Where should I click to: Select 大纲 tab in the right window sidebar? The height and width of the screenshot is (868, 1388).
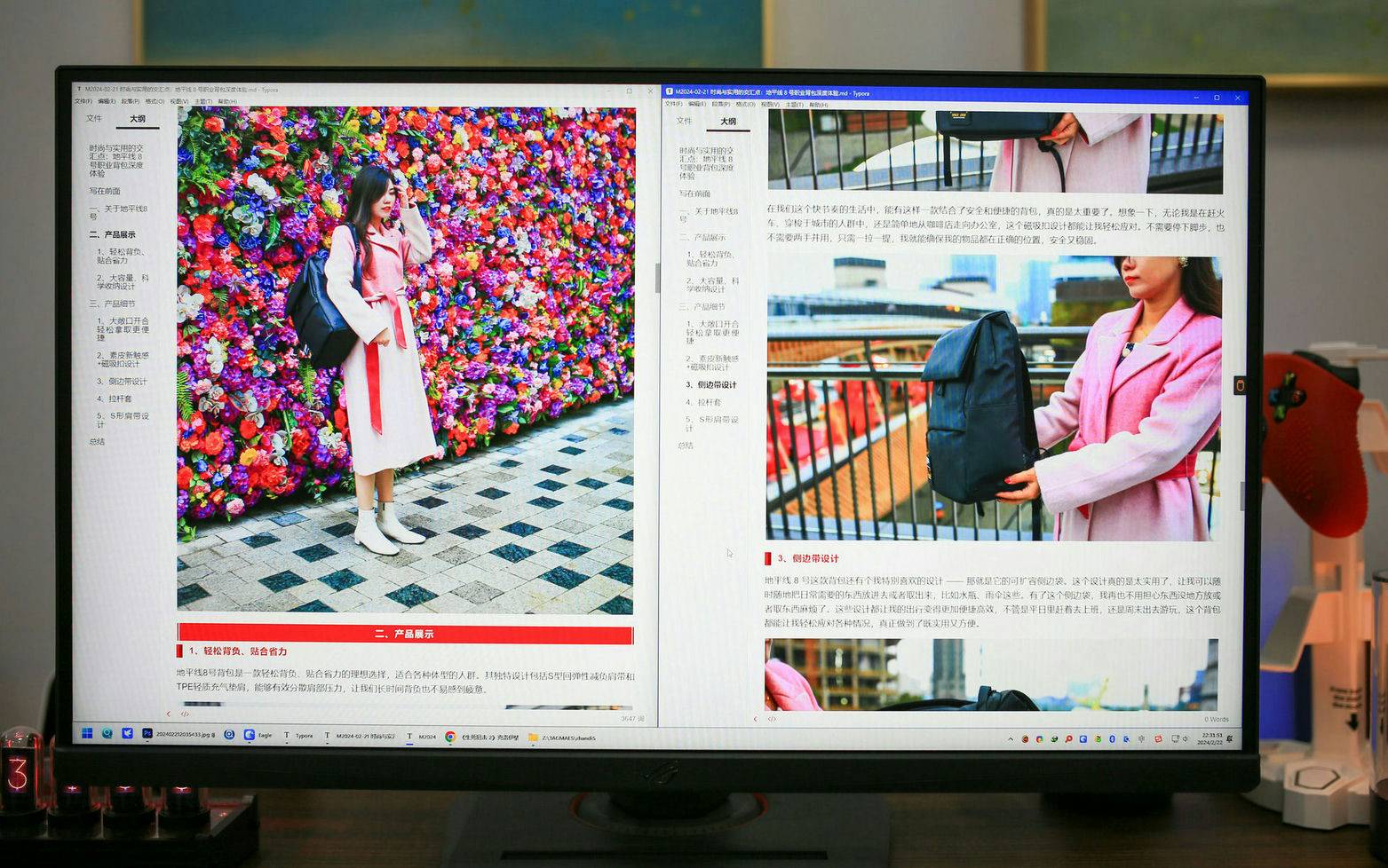(728, 122)
